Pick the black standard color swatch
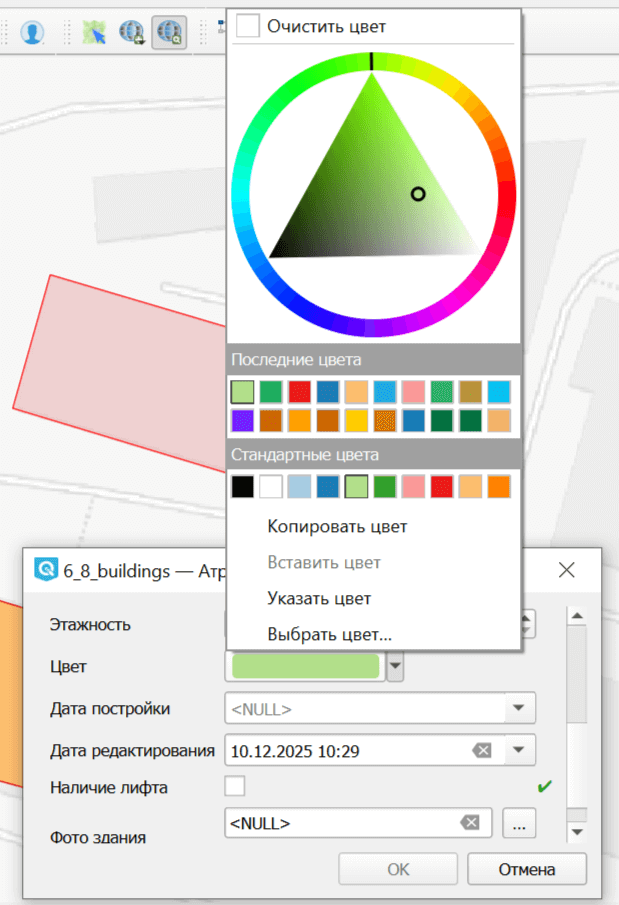The image size is (619, 905). pyautogui.click(x=242, y=487)
